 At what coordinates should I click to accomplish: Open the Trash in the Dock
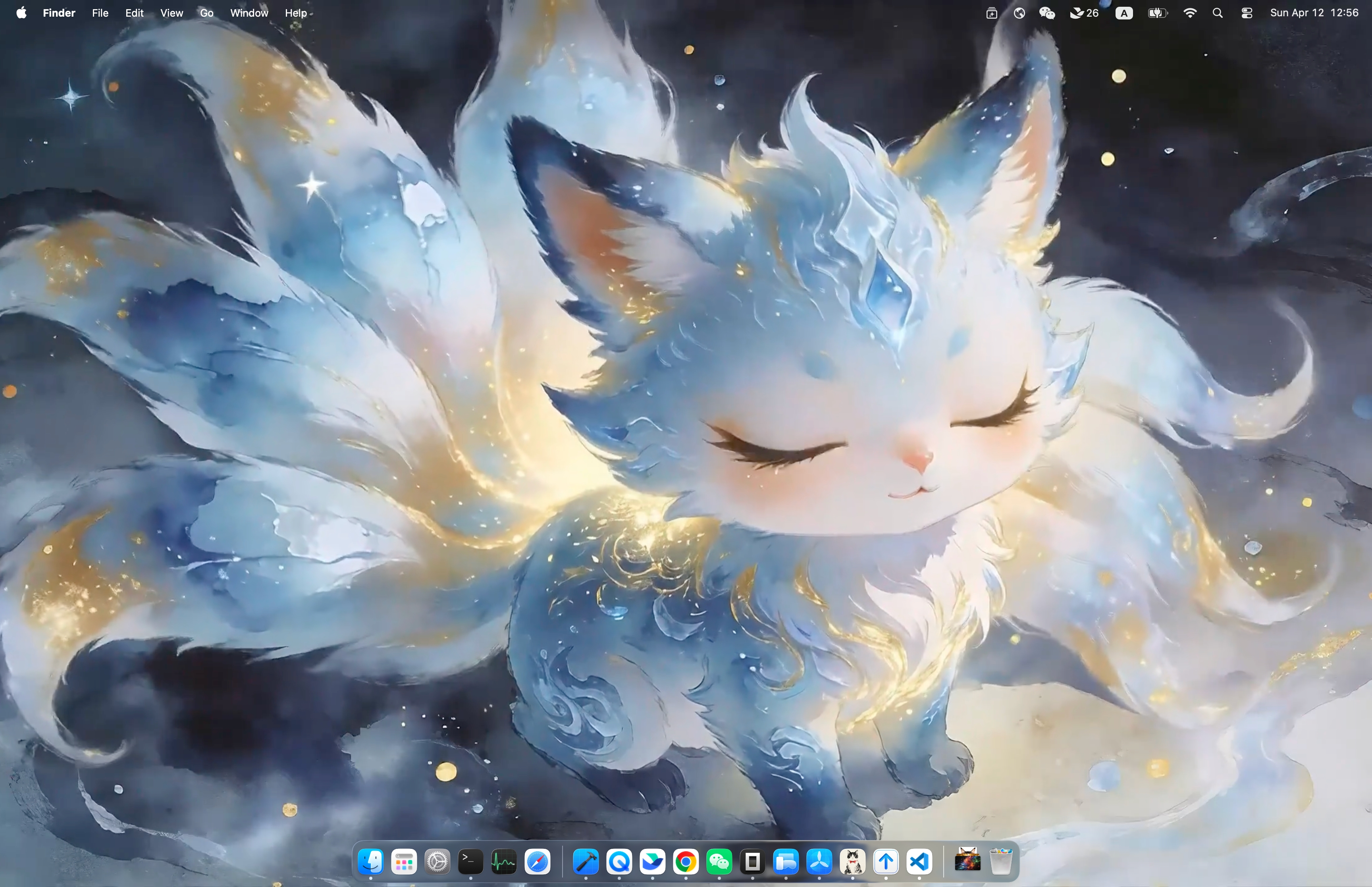click(x=1001, y=862)
